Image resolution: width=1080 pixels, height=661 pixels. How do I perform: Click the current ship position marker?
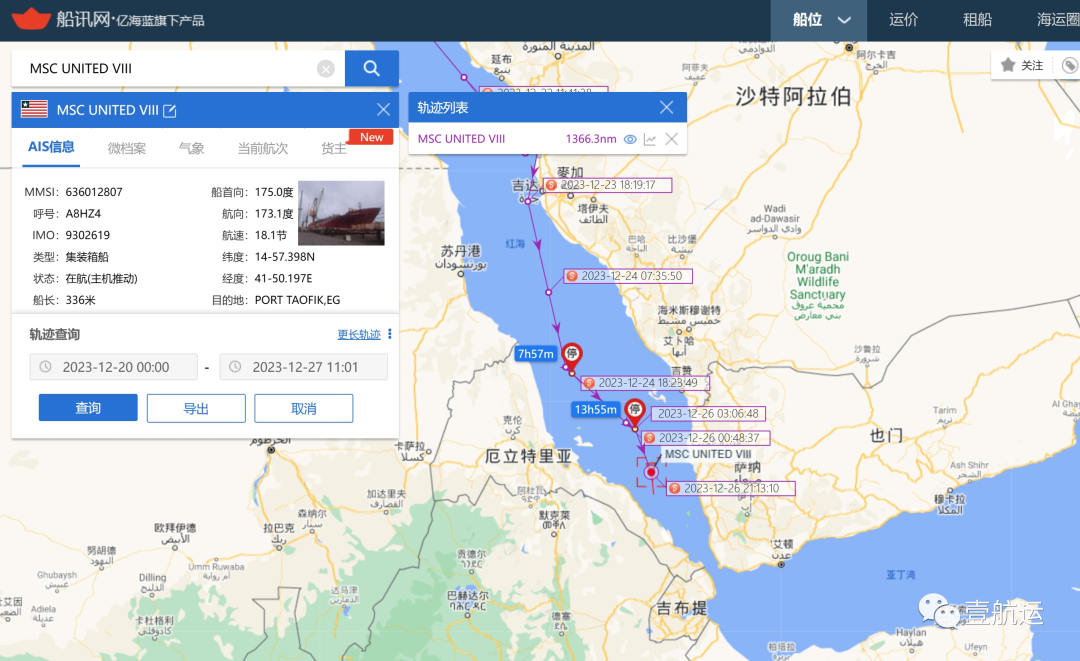pyautogui.click(x=651, y=472)
